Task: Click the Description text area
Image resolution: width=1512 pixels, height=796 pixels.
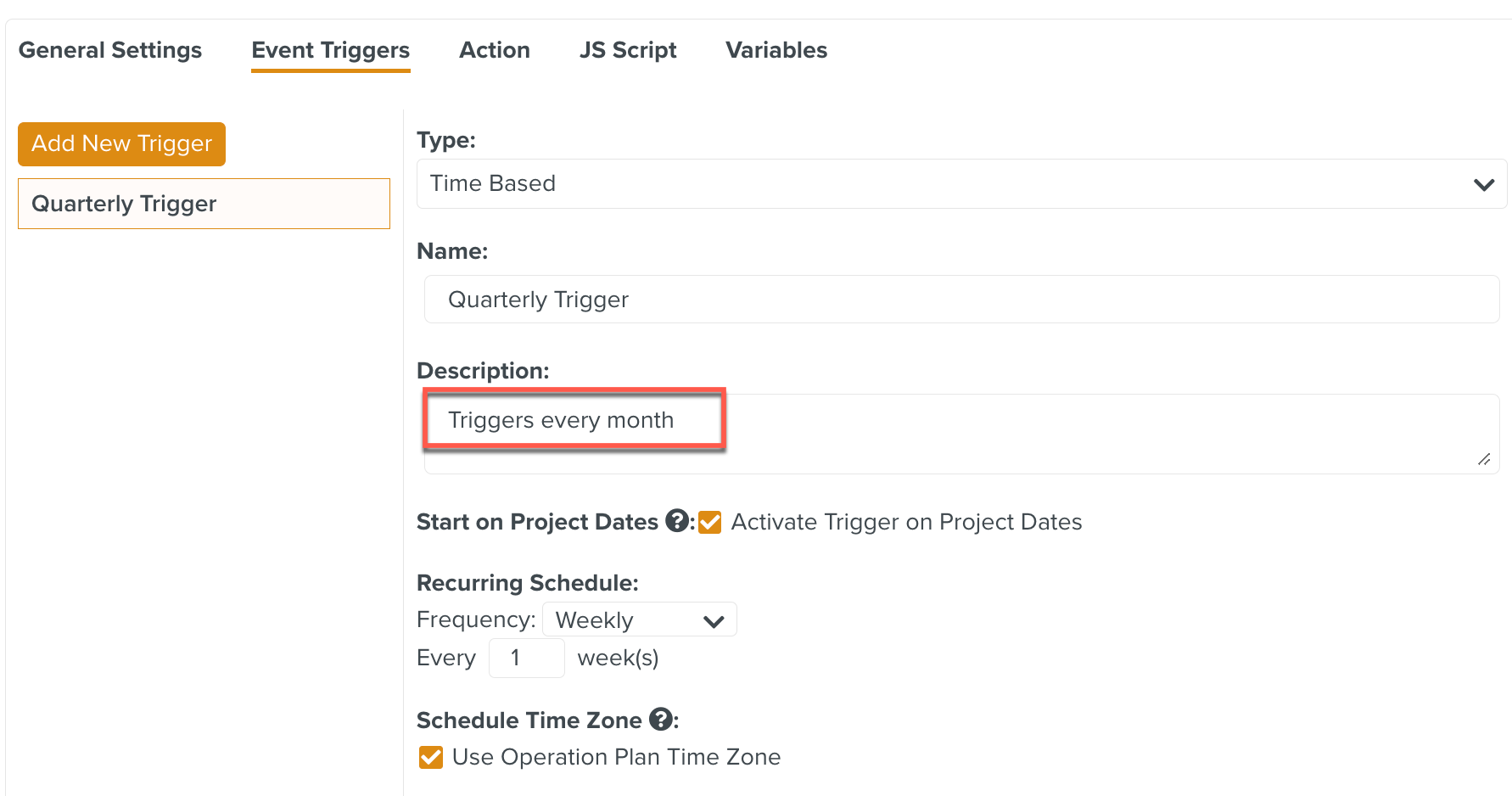Action: [960, 433]
